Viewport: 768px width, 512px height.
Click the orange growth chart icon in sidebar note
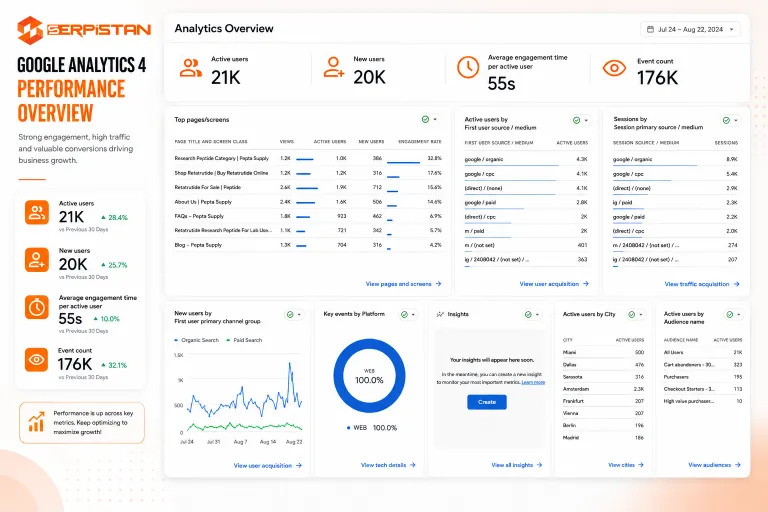click(x=36, y=422)
